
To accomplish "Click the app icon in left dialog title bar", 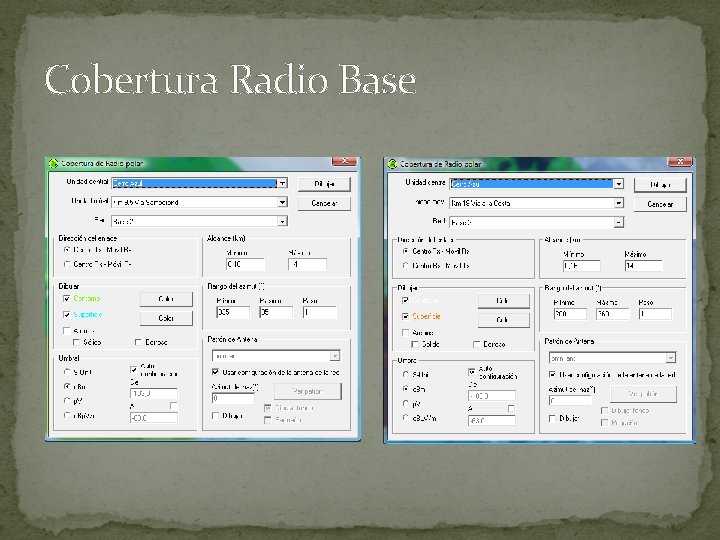I will 54,163.
